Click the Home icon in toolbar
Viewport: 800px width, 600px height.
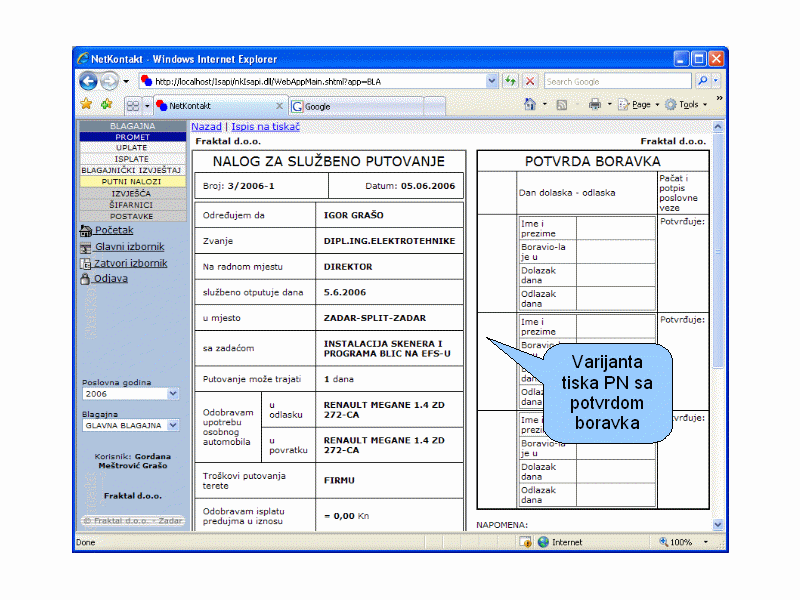530,104
